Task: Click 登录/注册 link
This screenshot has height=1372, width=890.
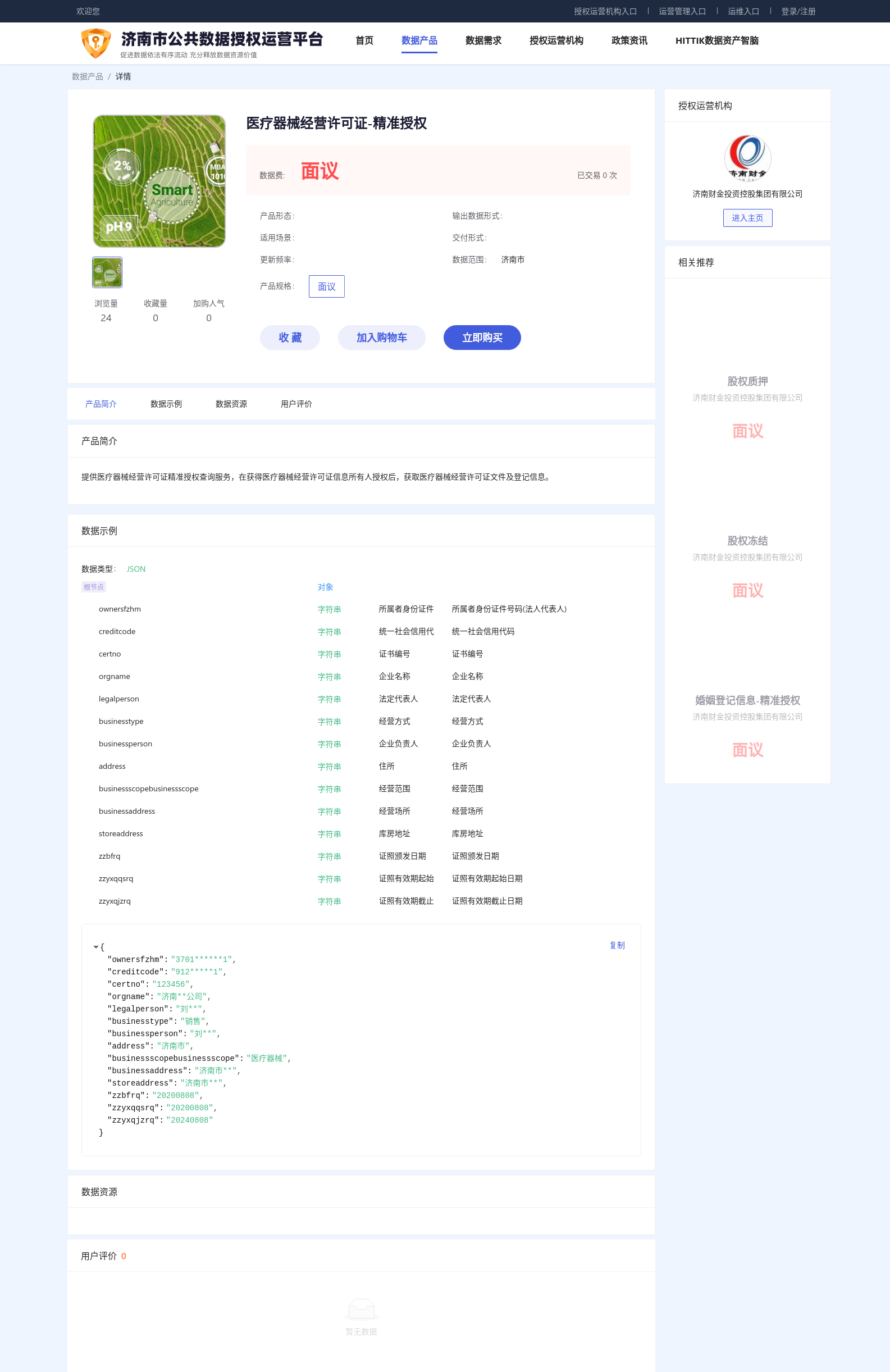Action: tap(798, 11)
